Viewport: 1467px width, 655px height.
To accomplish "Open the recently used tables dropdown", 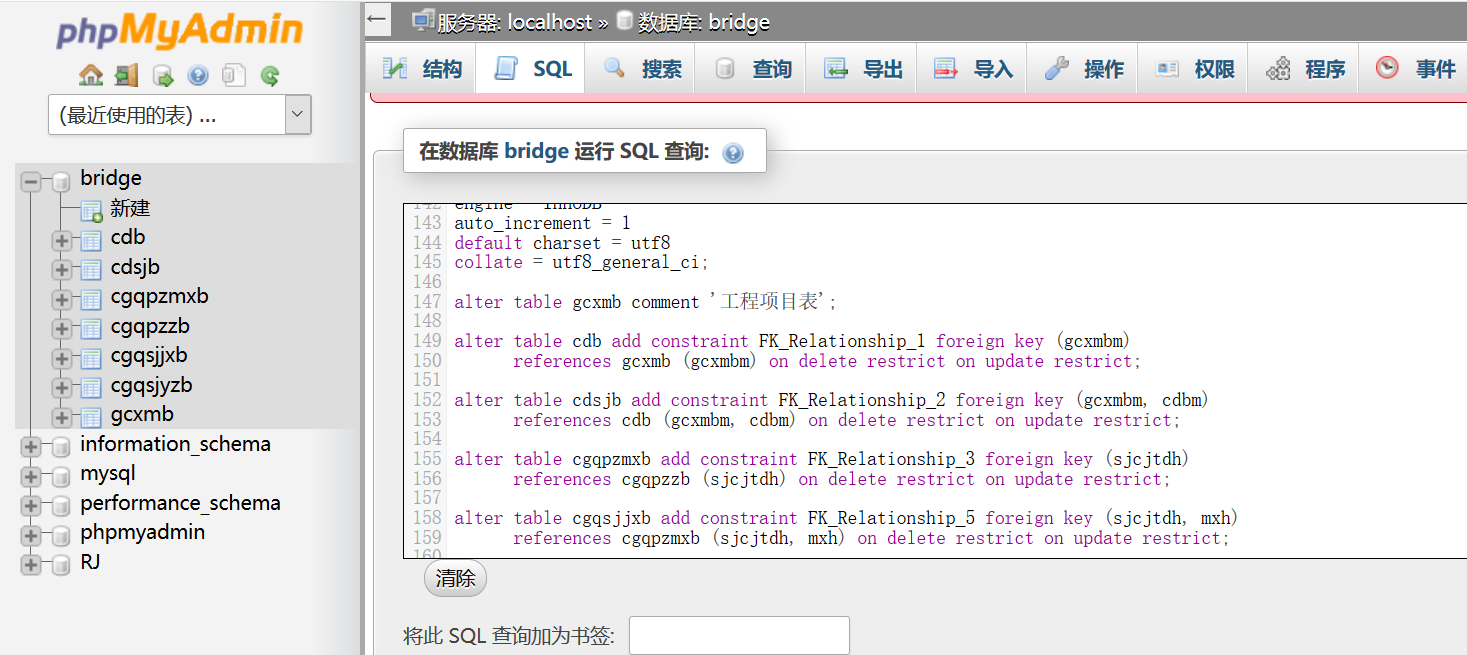I will (x=180, y=115).
